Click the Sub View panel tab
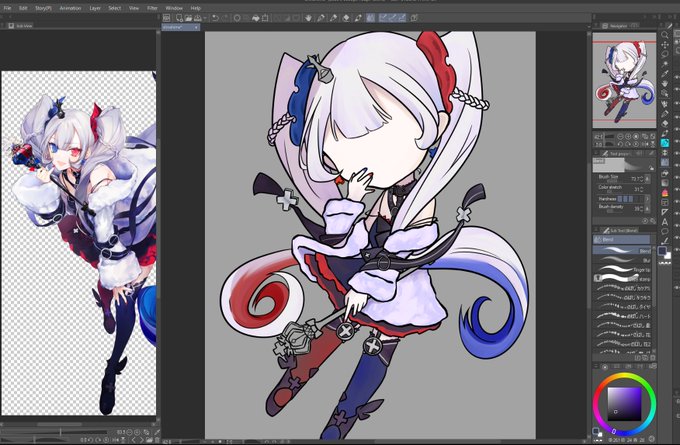The width and height of the screenshot is (680, 445). pos(20,26)
